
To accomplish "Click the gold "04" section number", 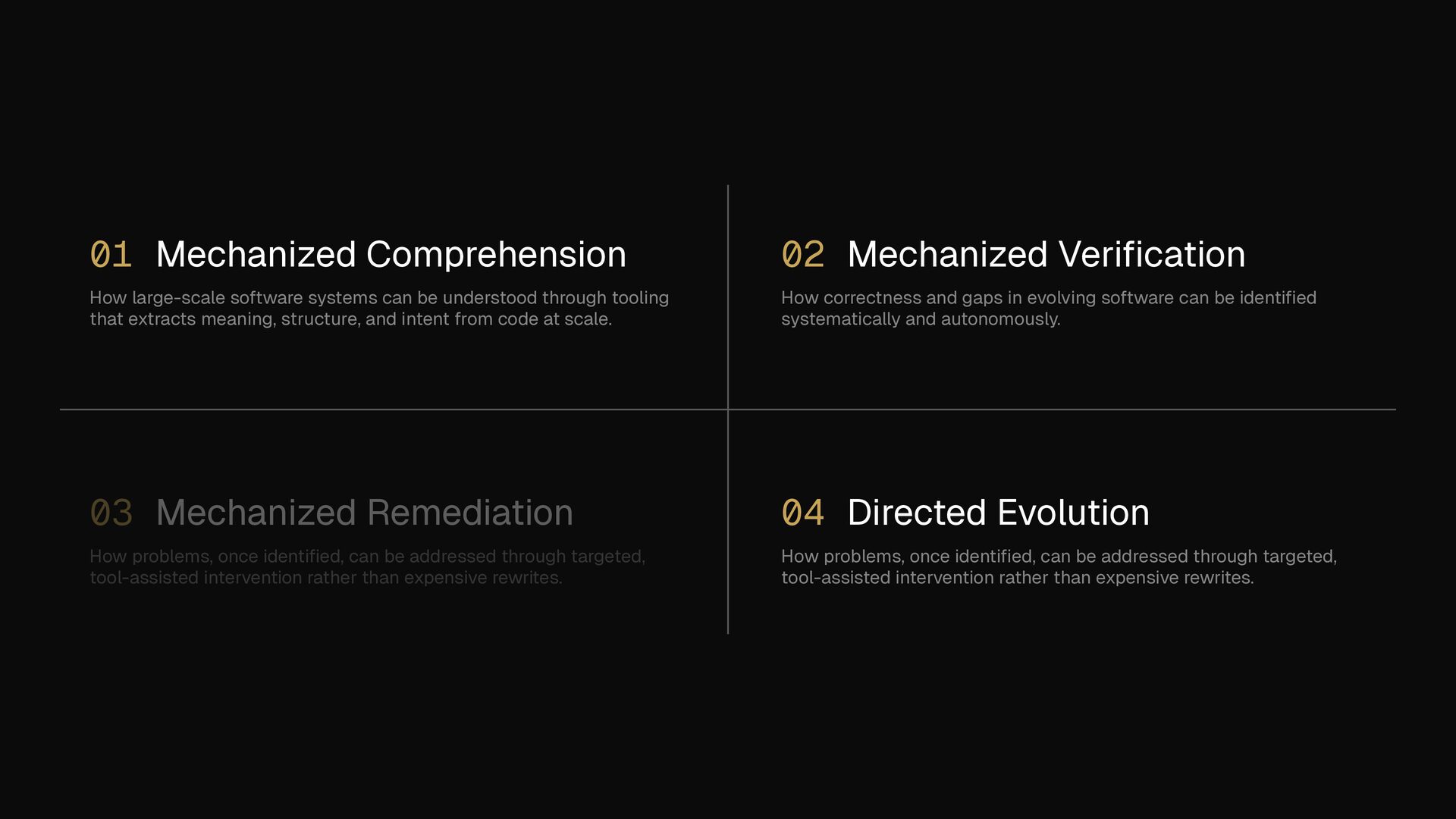I will pyautogui.click(x=802, y=513).
